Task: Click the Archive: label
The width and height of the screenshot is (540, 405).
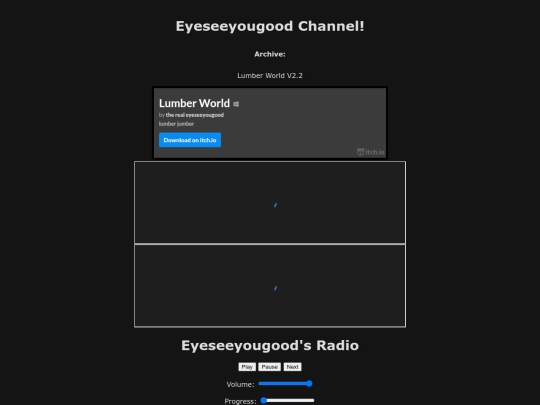Action: point(270,54)
